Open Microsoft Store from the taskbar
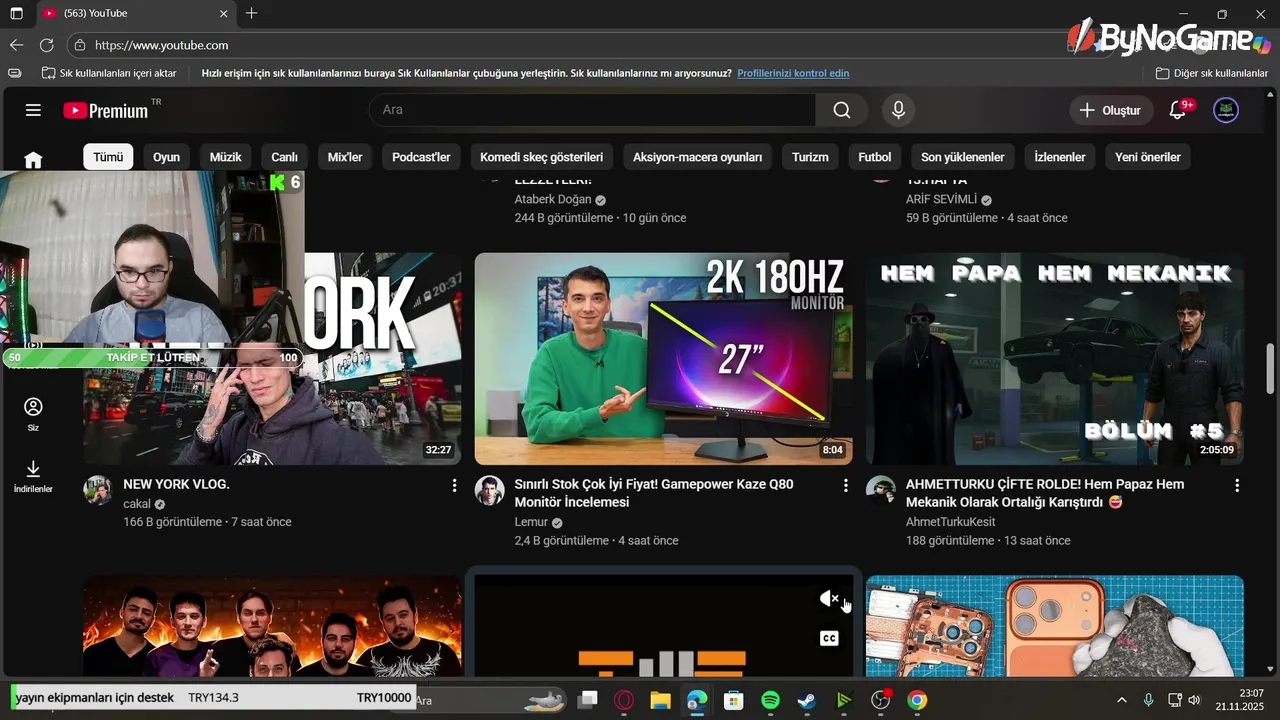The width and height of the screenshot is (1280, 720). pos(734,700)
